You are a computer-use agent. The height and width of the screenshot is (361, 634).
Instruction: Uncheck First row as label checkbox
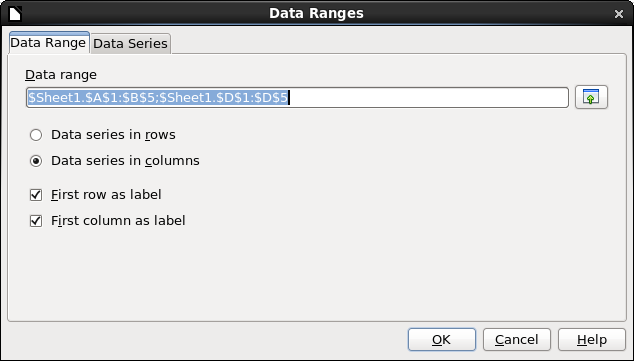click(36, 195)
